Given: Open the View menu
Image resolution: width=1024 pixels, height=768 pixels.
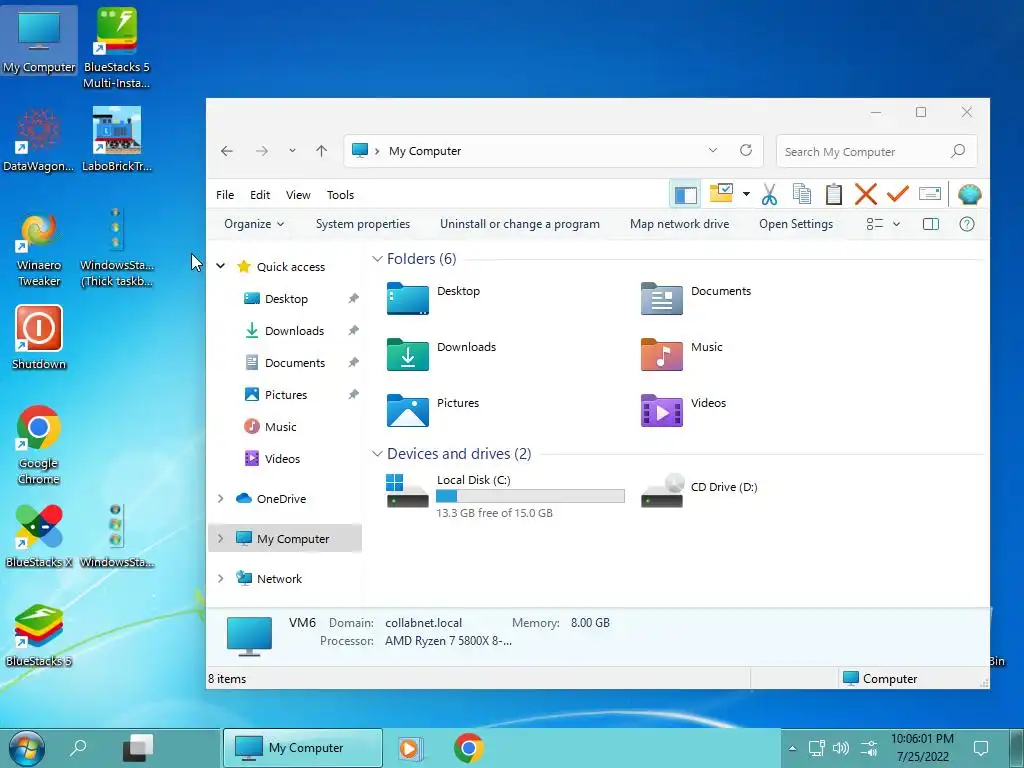Looking at the screenshot, I should click(298, 195).
